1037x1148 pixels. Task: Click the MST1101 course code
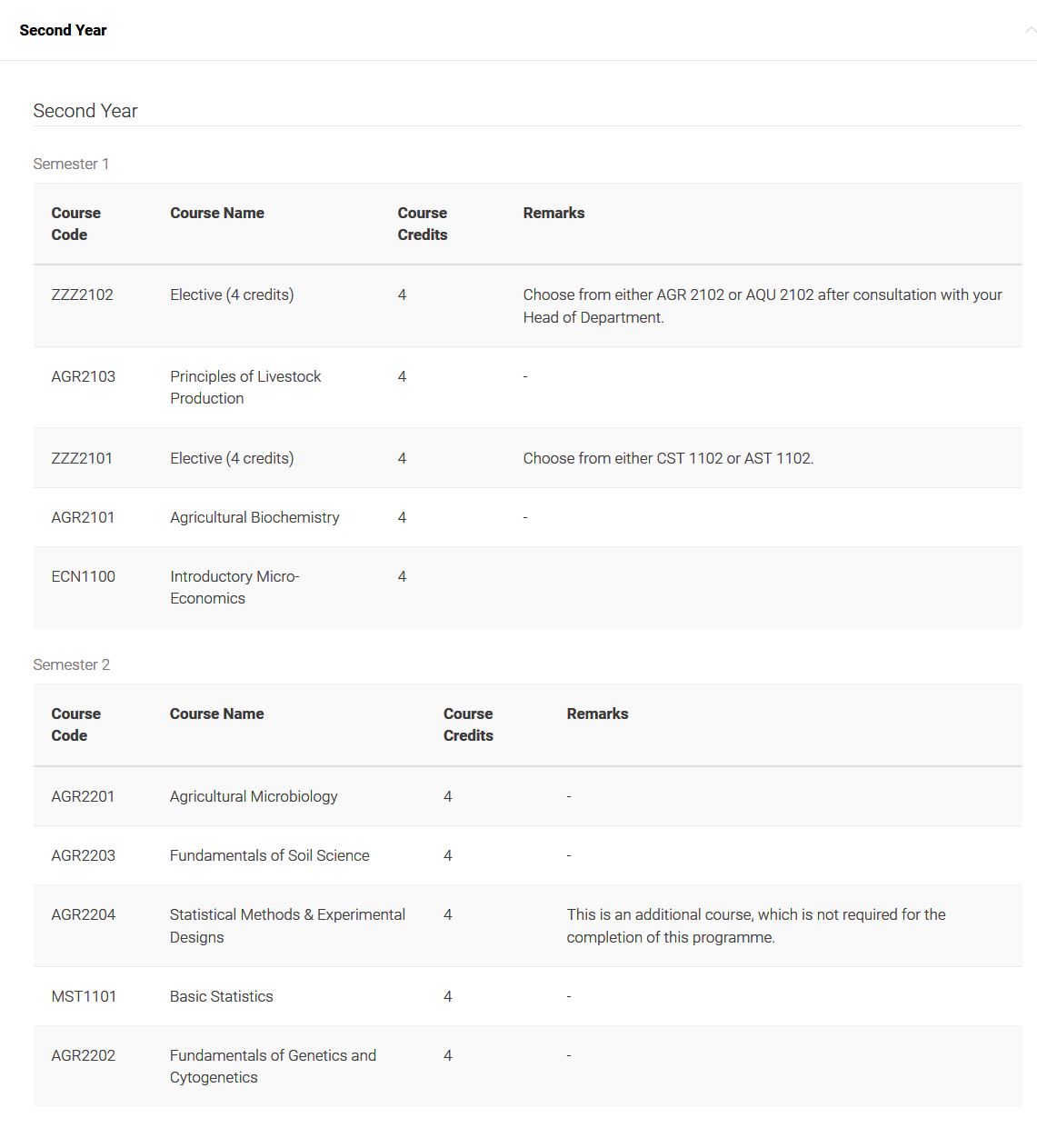pyautogui.click(x=84, y=996)
